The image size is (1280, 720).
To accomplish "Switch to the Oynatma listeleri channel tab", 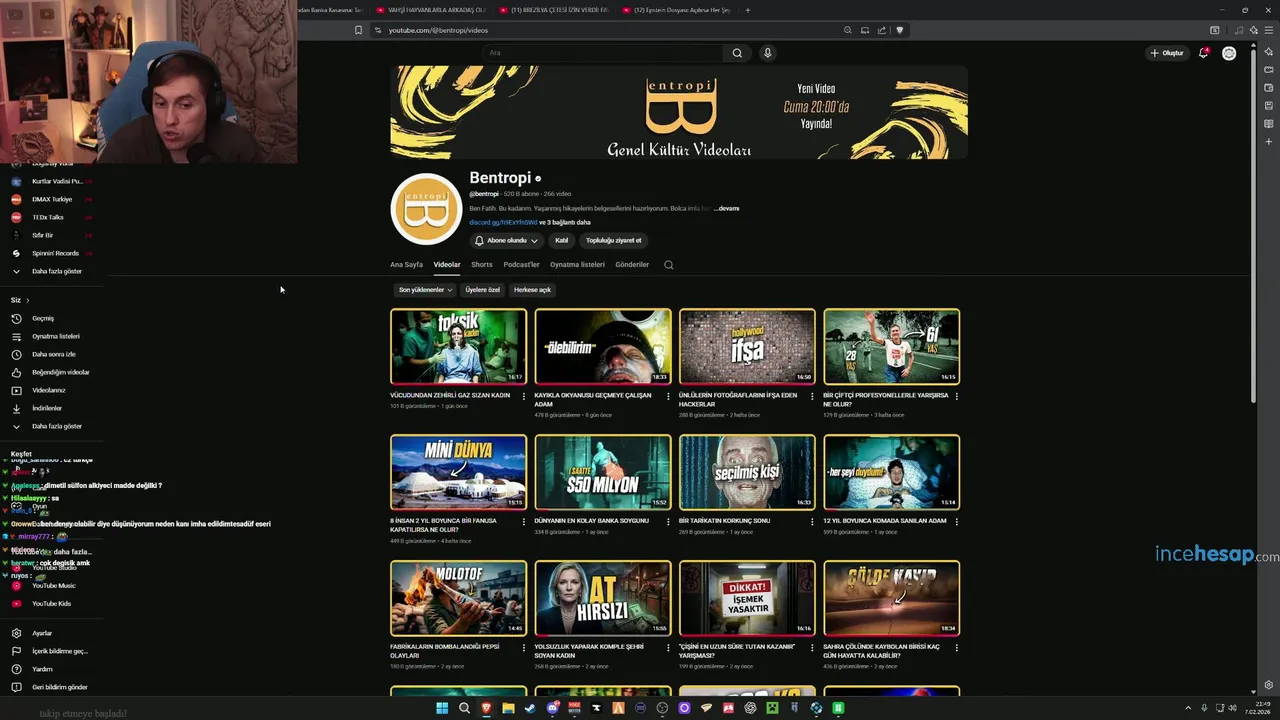I will coord(577,265).
